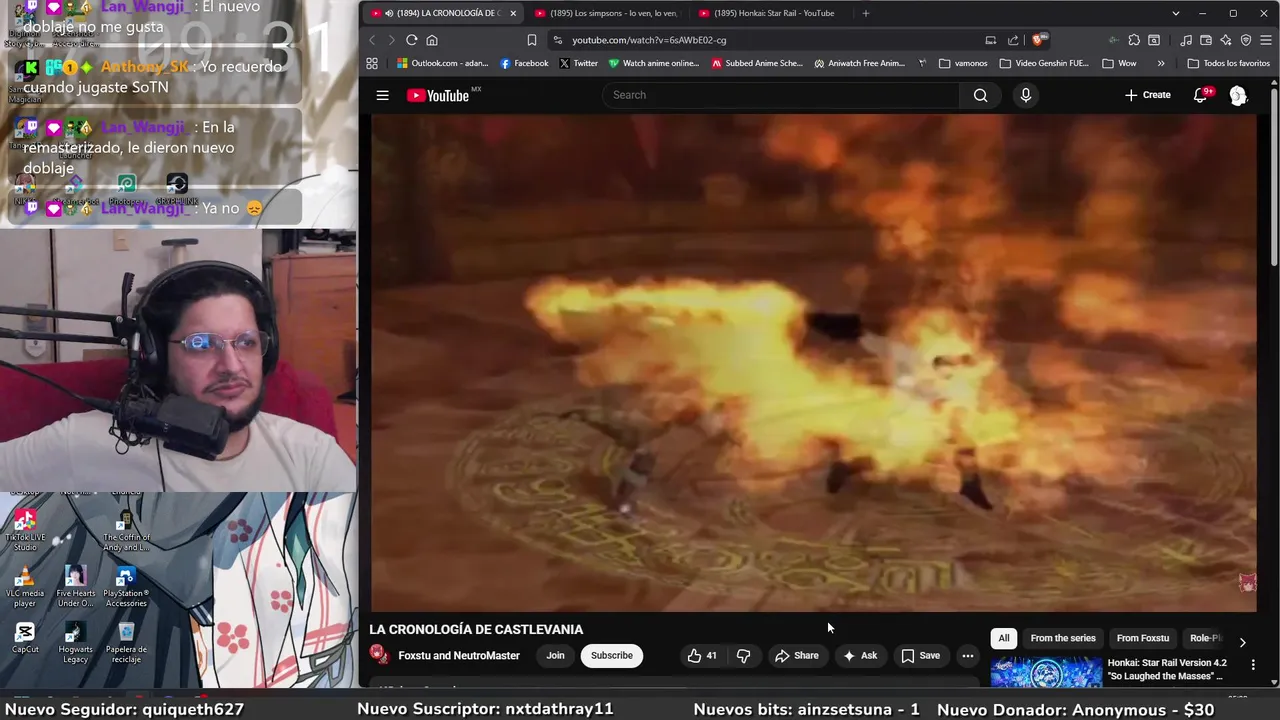This screenshot has height=720, width=1280.
Task: Open Five Hearts Under O... desktop shortcut
Action: [x=76, y=587]
